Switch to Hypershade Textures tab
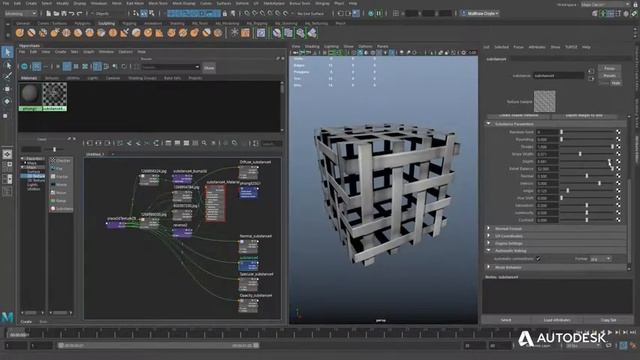The width and height of the screenshot is (640, 360). [x=52, y=78]
